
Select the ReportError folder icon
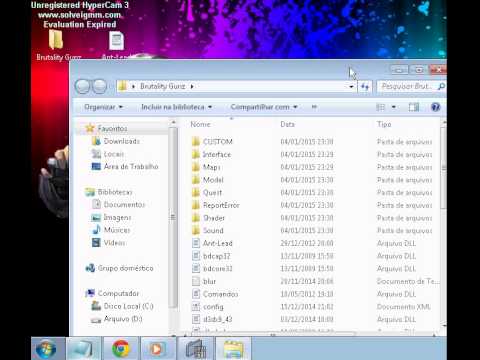click(x=196, y=205)
